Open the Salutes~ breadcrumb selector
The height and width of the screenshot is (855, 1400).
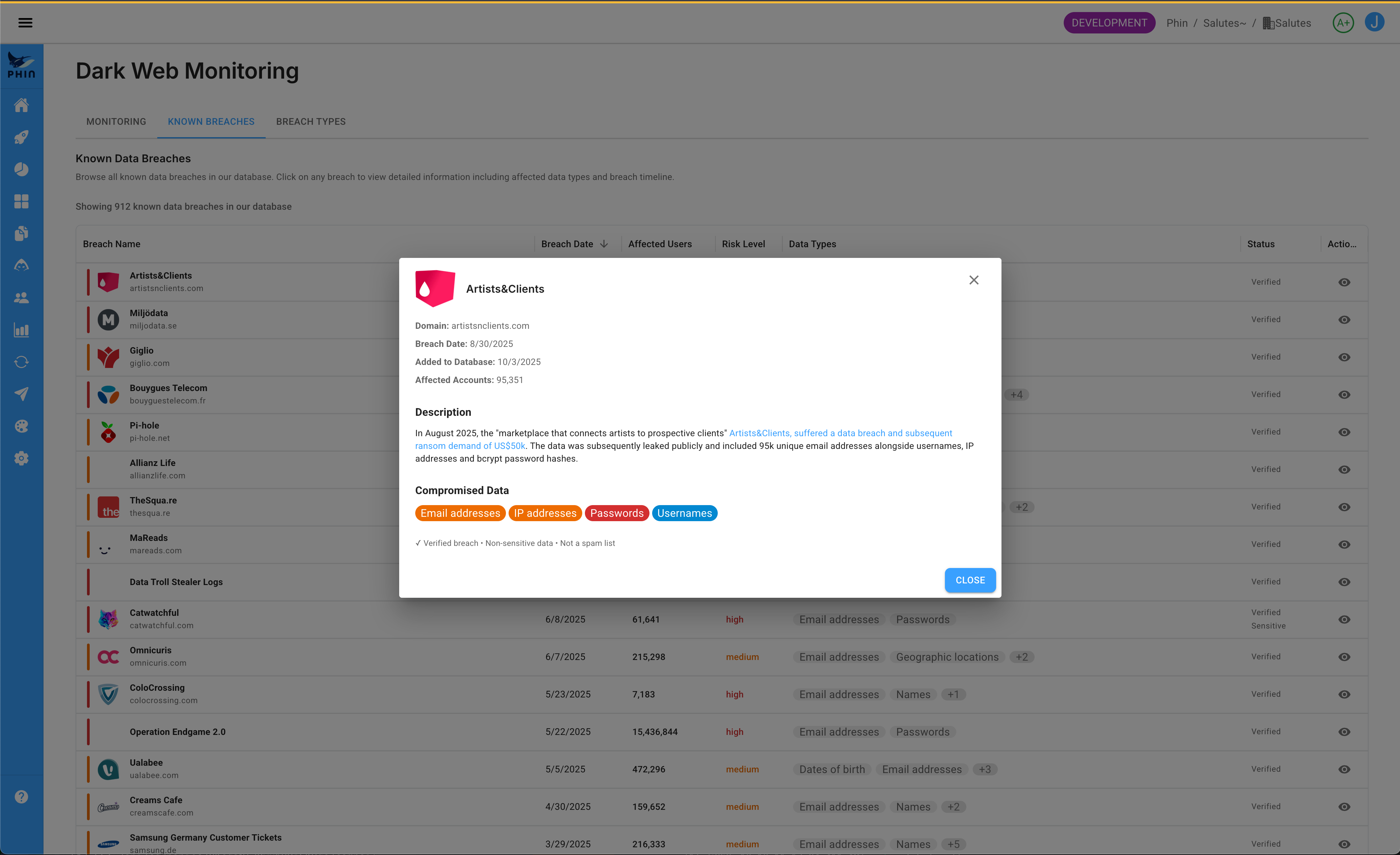[x=1224, y=23]
